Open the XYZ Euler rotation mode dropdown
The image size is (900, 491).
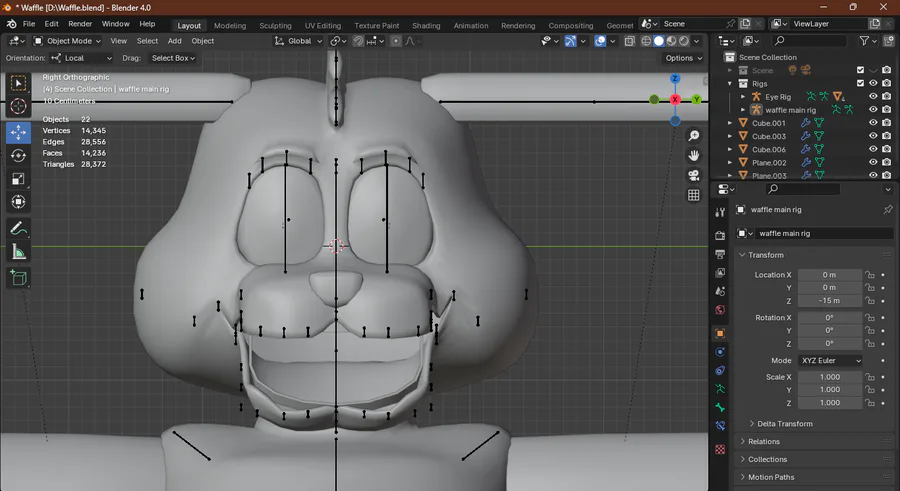click(x=830, y=361)
